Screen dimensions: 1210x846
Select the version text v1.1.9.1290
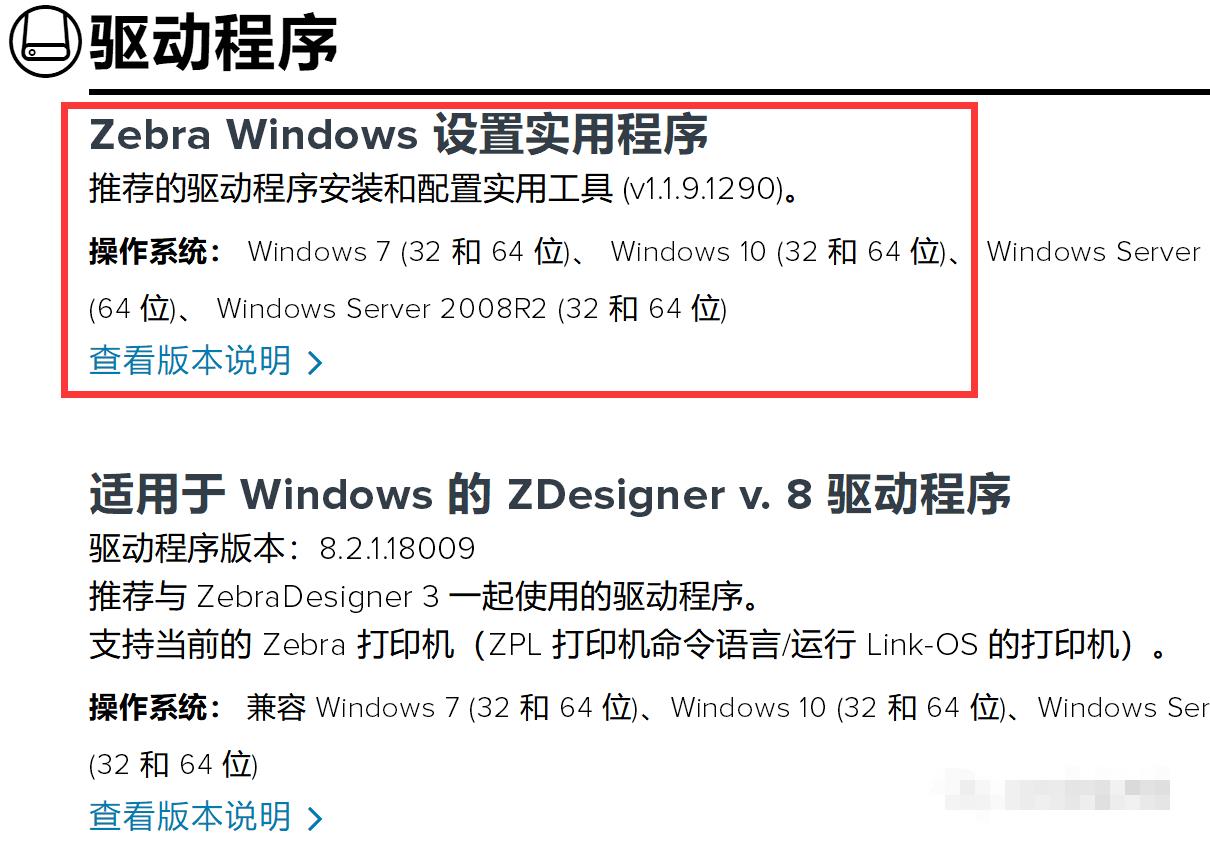703,190
